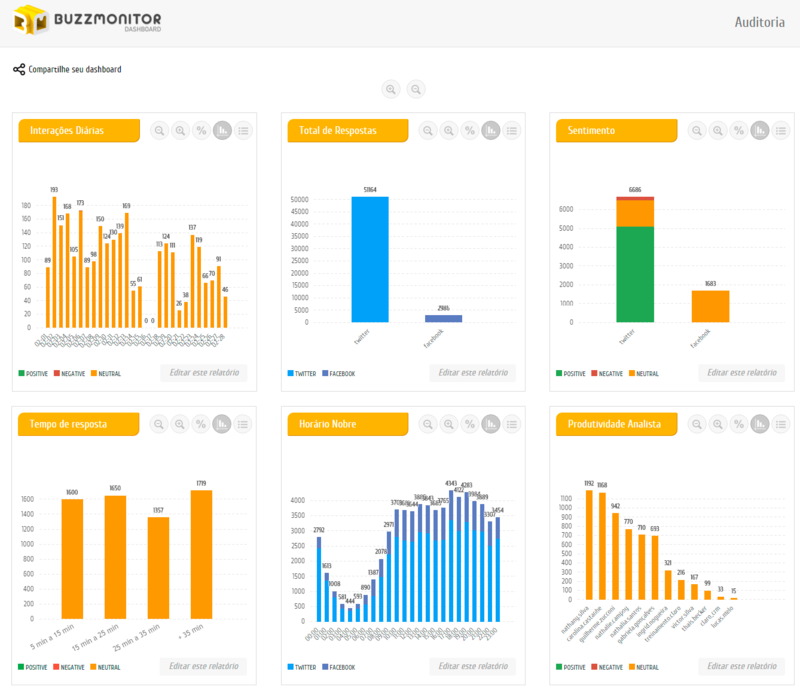The image size is (800, 693).
Task: Click the TWITTER blue legend swatch in Total de Respostas
Action: 291,373
